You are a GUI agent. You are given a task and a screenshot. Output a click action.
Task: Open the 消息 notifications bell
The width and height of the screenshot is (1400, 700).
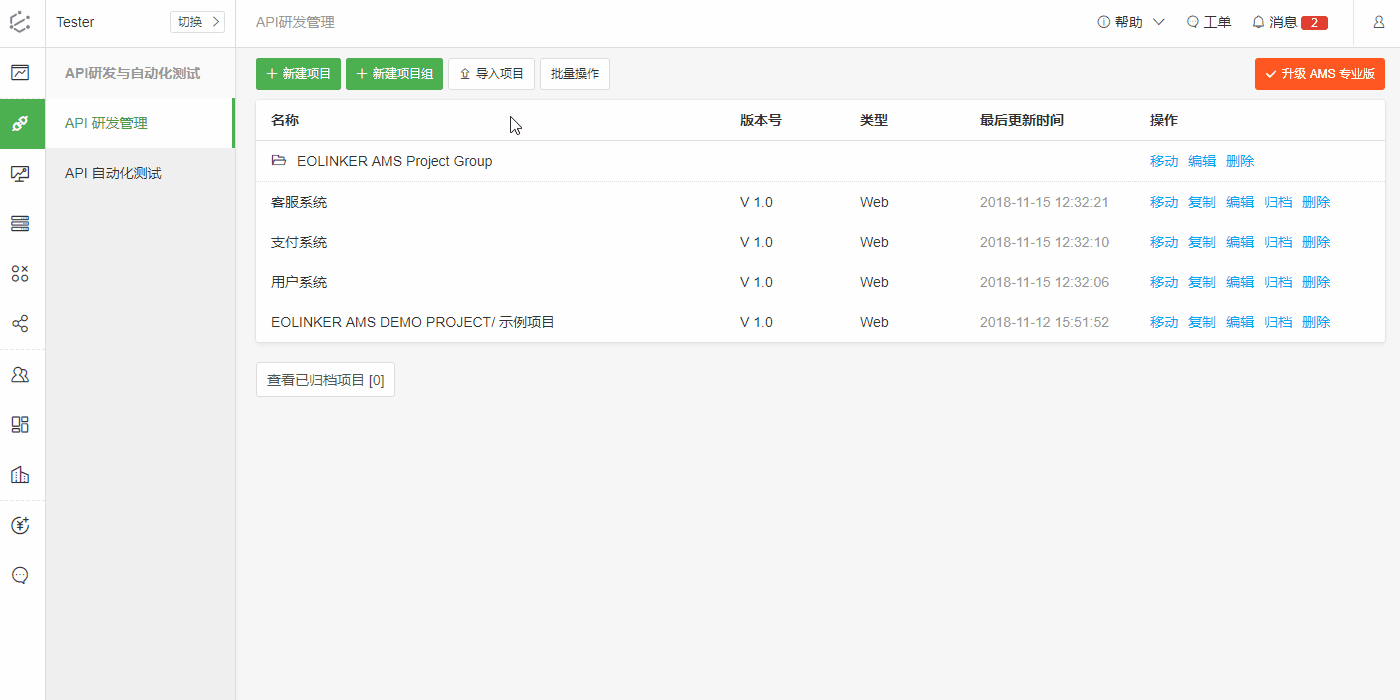[1290, 22]
